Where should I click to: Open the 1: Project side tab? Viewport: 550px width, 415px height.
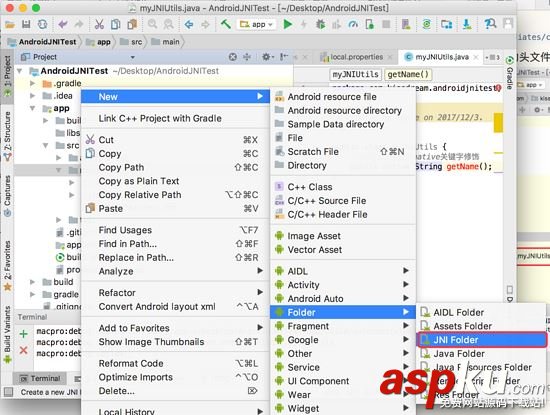[7, 76]
